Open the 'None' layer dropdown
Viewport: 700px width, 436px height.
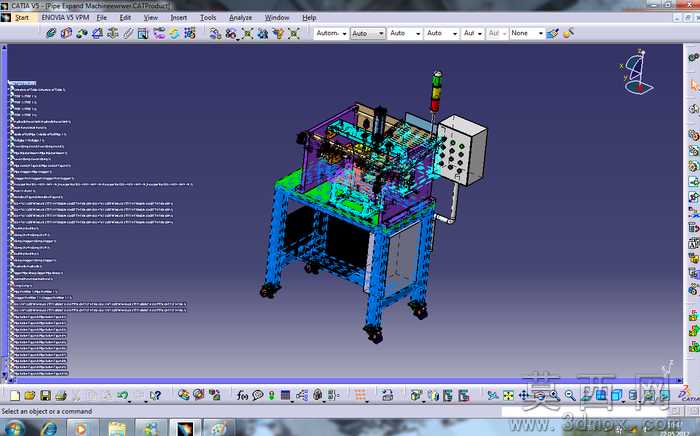pyautogui.click(x=527, y=33)
